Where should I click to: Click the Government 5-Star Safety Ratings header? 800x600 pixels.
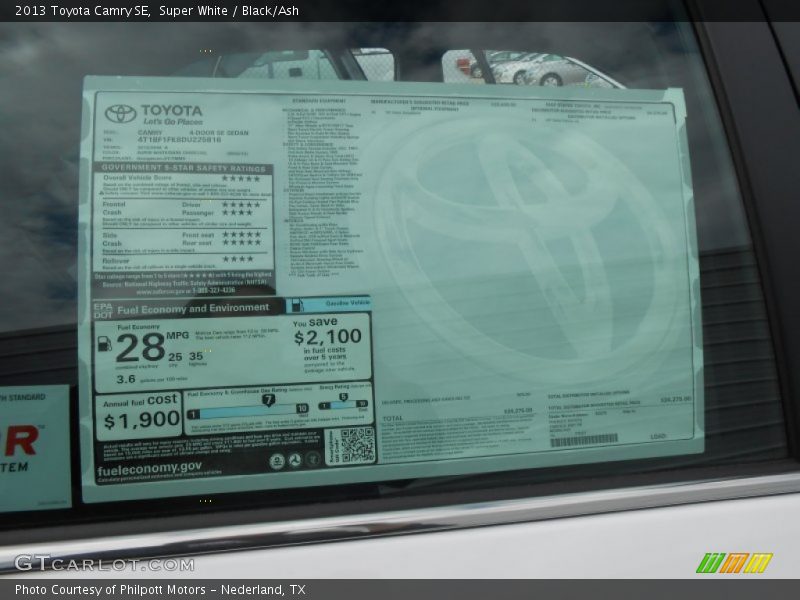click(x=184, y=168)
